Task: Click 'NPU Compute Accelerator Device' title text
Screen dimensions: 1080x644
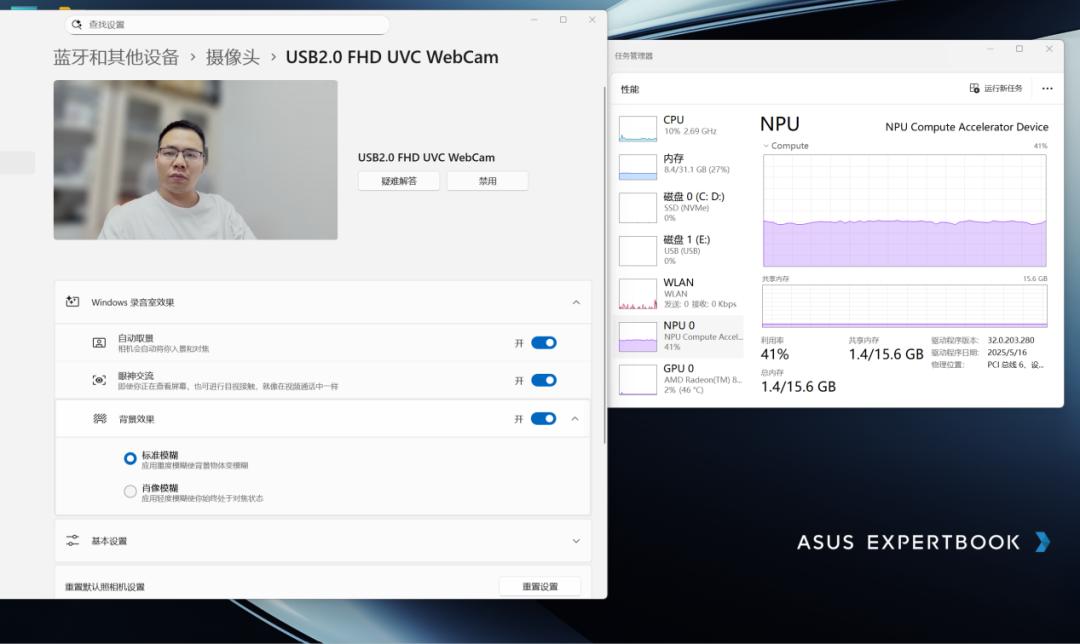Action: click(966, 127)
